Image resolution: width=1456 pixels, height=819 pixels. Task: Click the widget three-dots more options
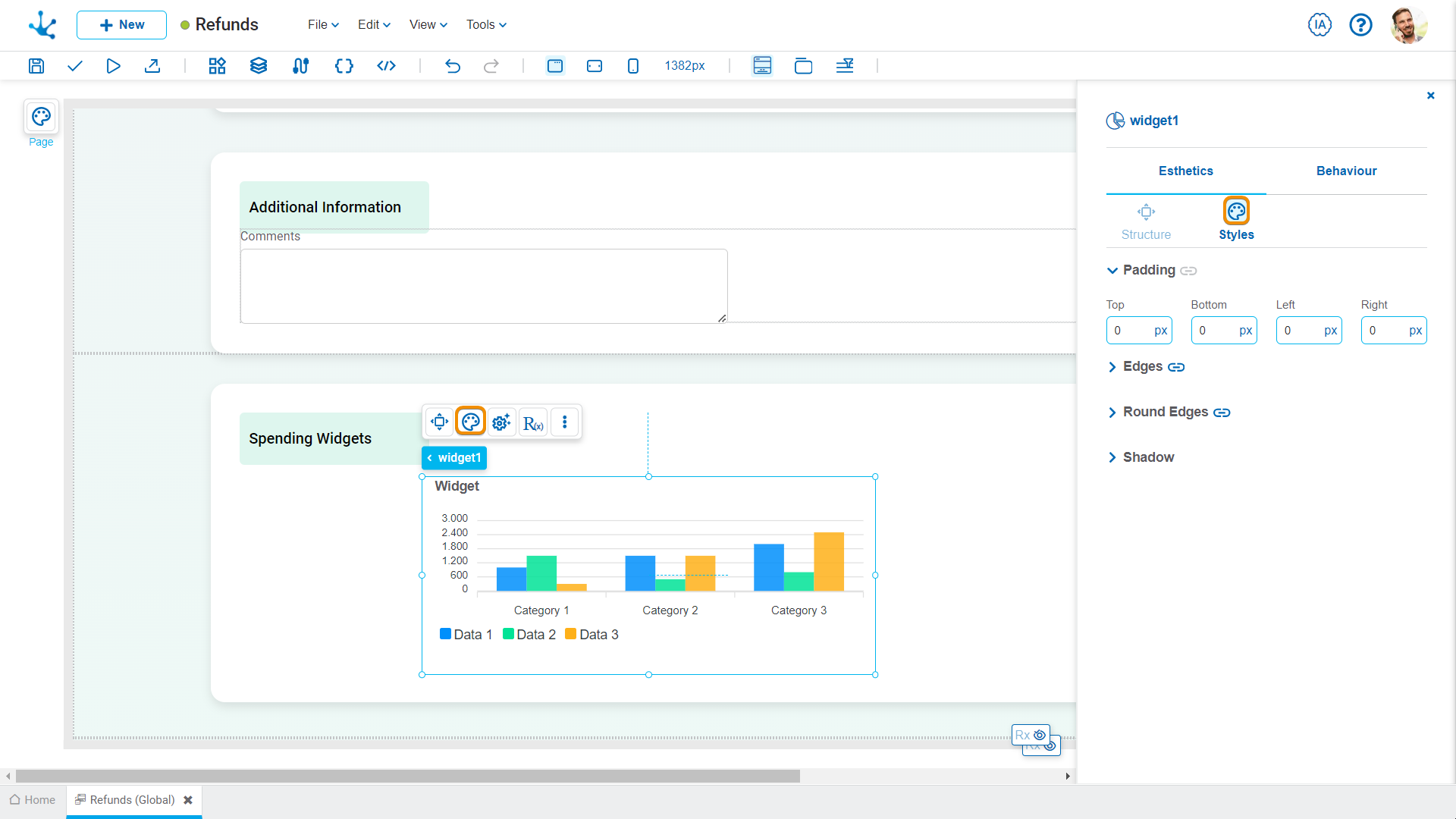click(564, 422)
